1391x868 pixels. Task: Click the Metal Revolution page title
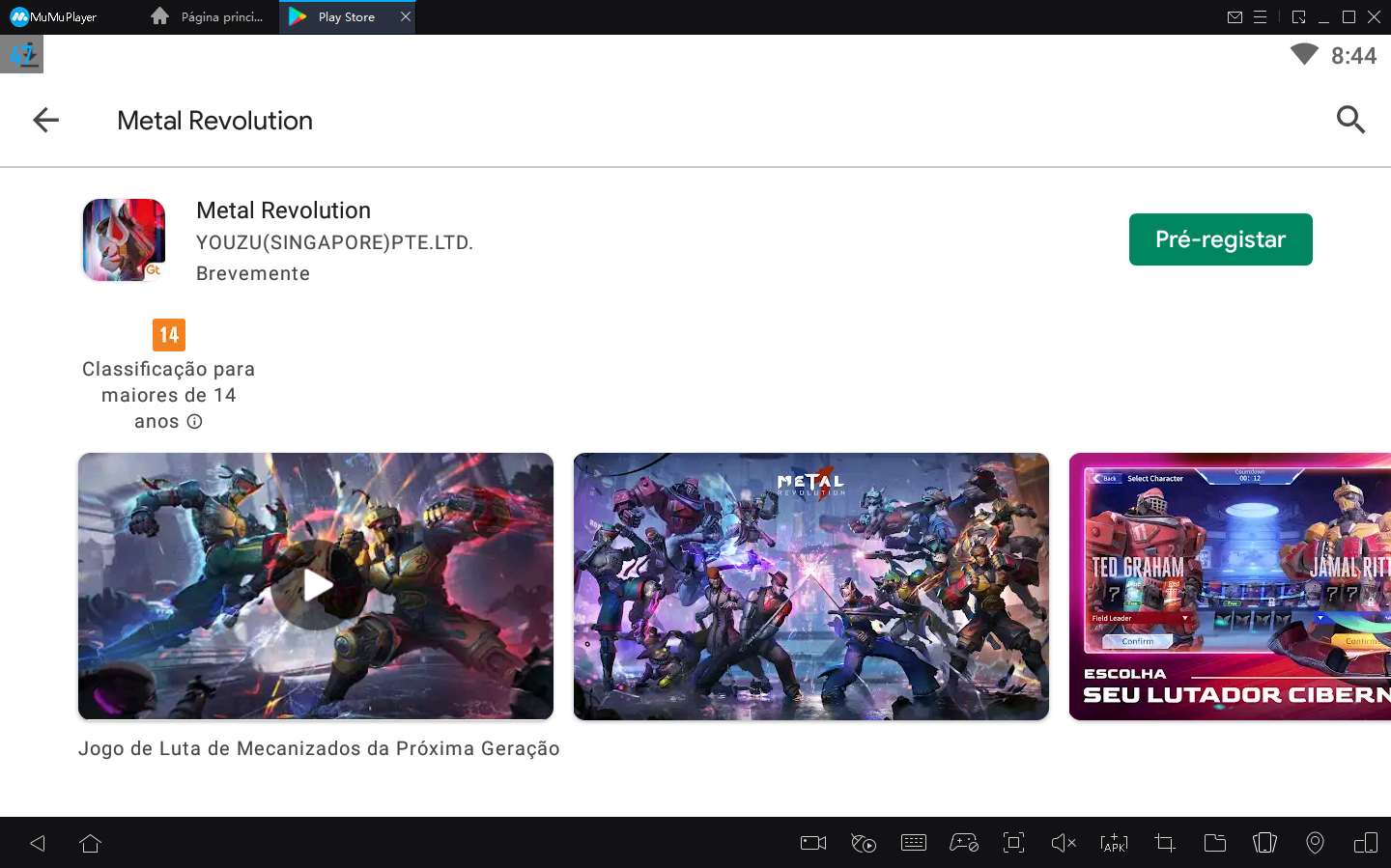click(214, 121)
